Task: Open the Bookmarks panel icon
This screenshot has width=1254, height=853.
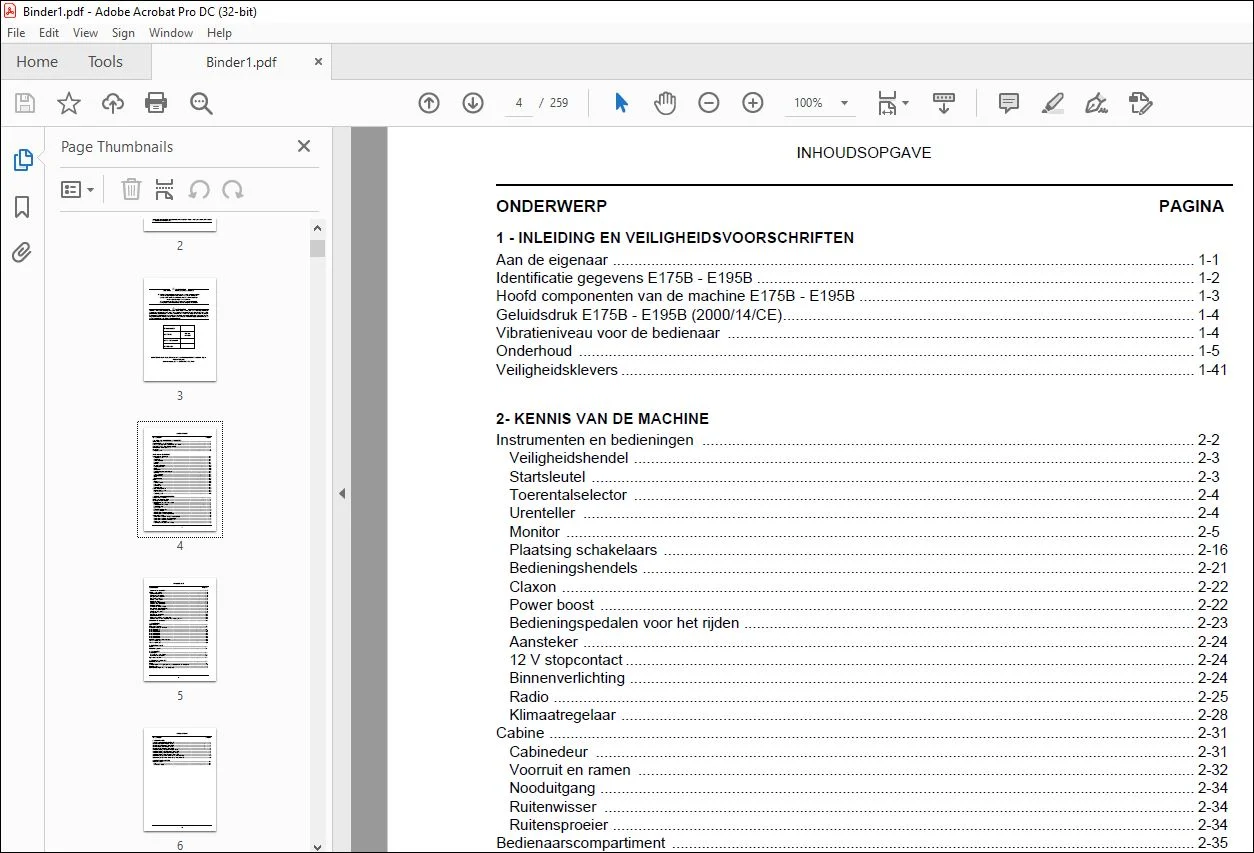Action: [22, 207]
